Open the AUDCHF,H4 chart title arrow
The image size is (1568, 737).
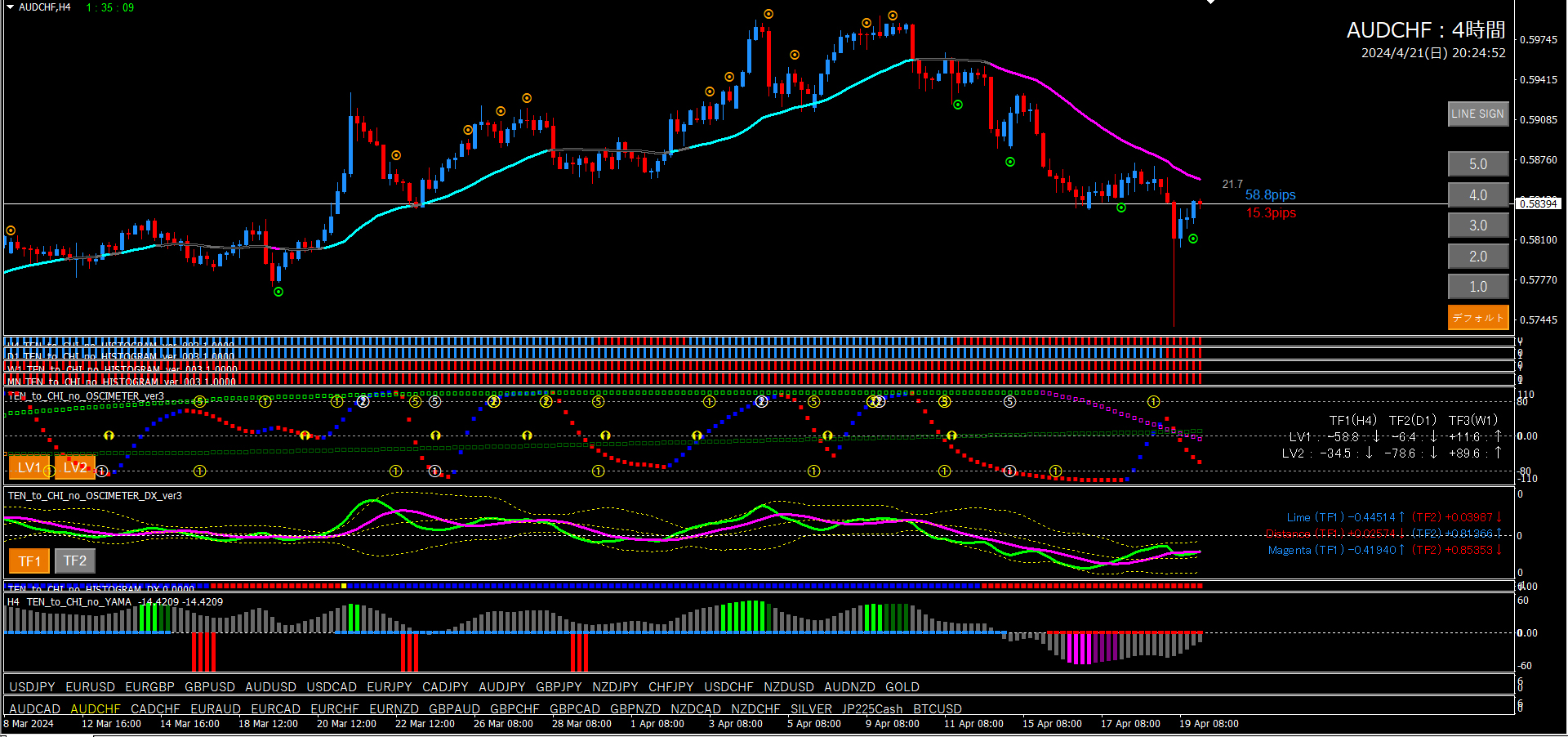[x=11, y=7]
